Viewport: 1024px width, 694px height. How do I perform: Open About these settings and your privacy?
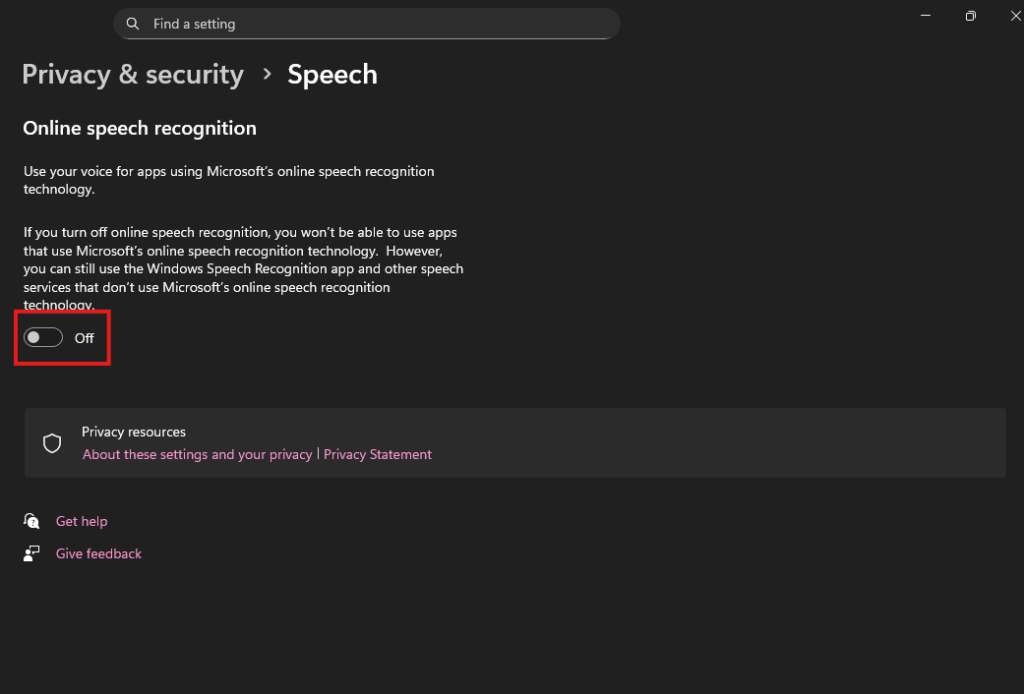pyautogui.click(x=196, y=454)
